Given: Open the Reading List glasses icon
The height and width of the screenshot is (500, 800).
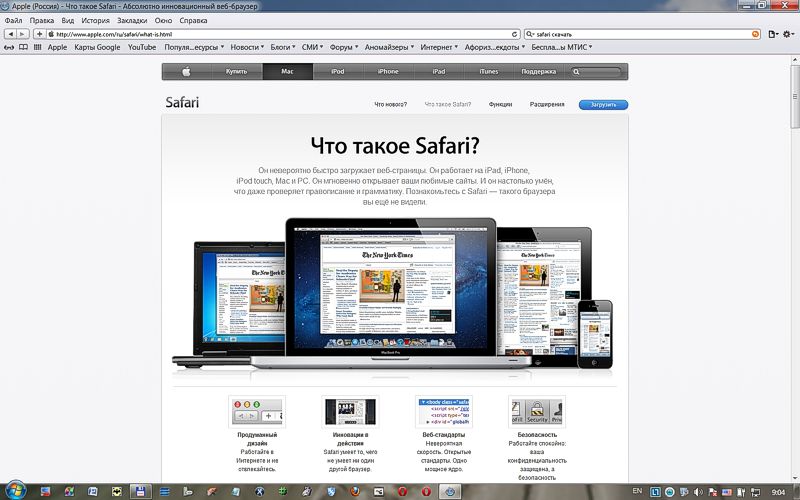Looking at the screenshot, I should [x=9, y=47].
